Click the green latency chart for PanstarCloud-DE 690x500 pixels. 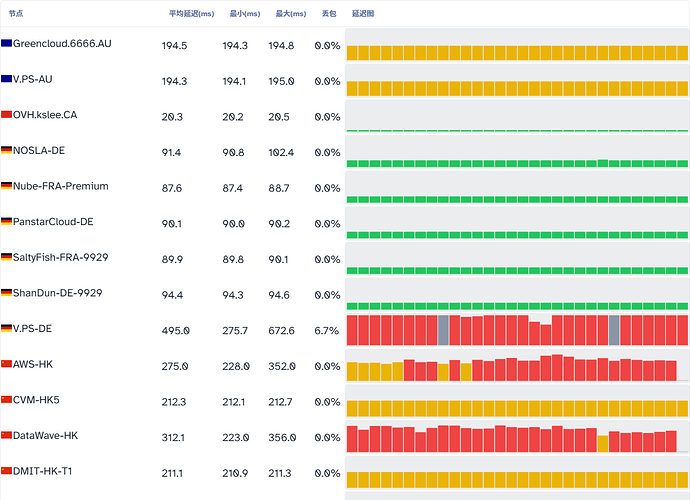[517, 224]
